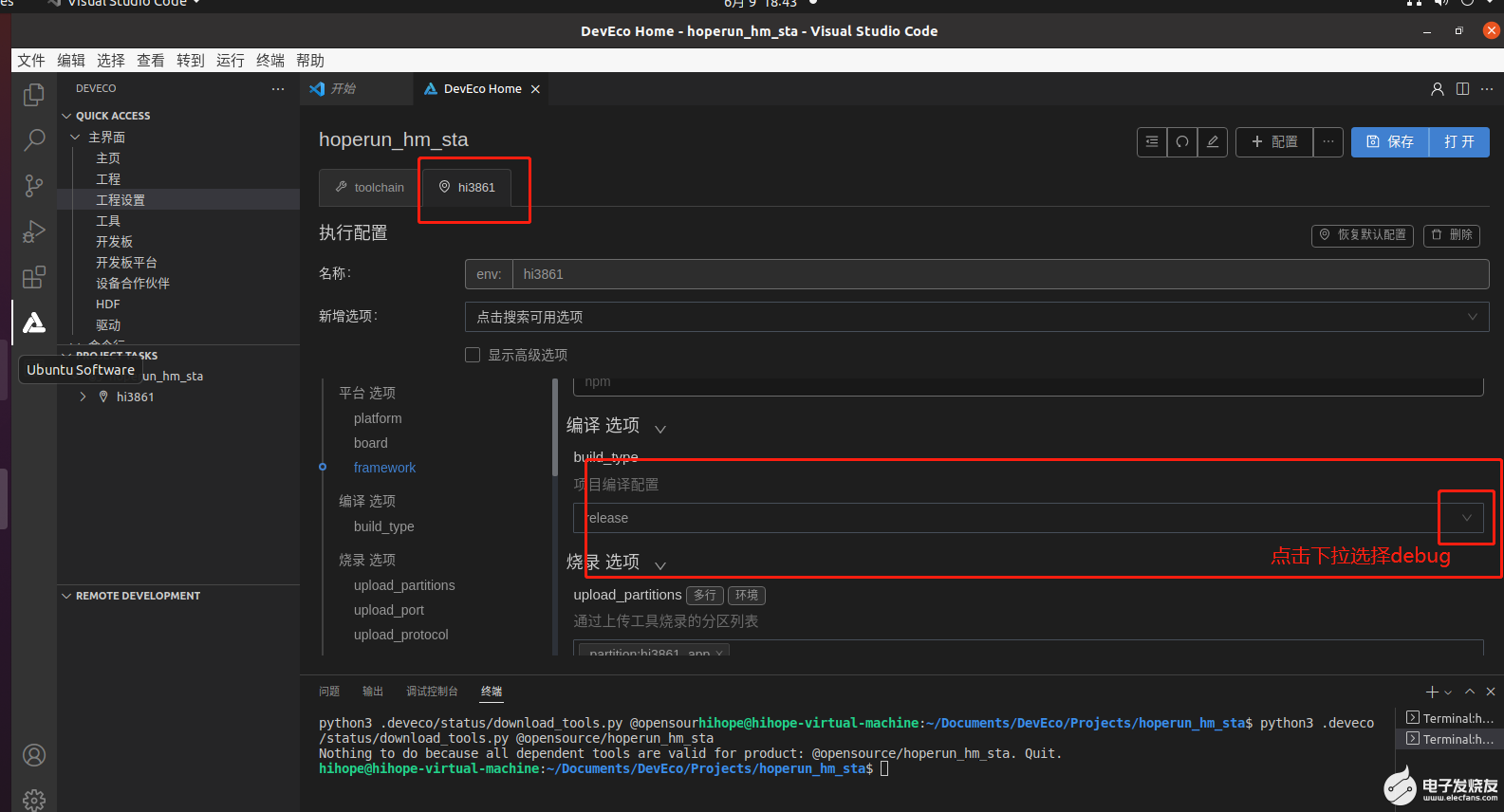
Task: Open the 帮助 menu
Action: [x=310, y=61]
